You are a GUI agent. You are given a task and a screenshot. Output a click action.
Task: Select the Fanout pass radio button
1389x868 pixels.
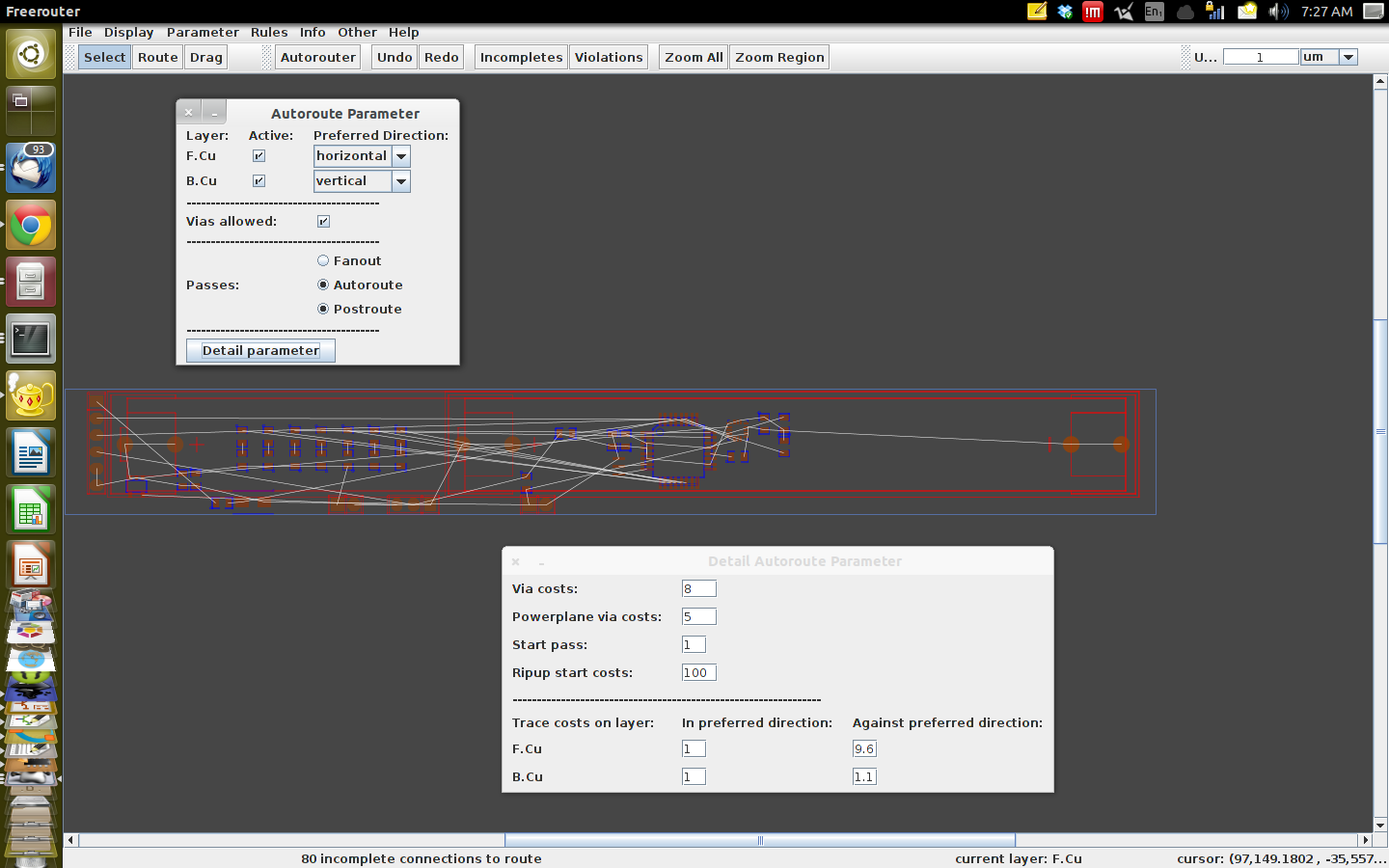point(323,261)
